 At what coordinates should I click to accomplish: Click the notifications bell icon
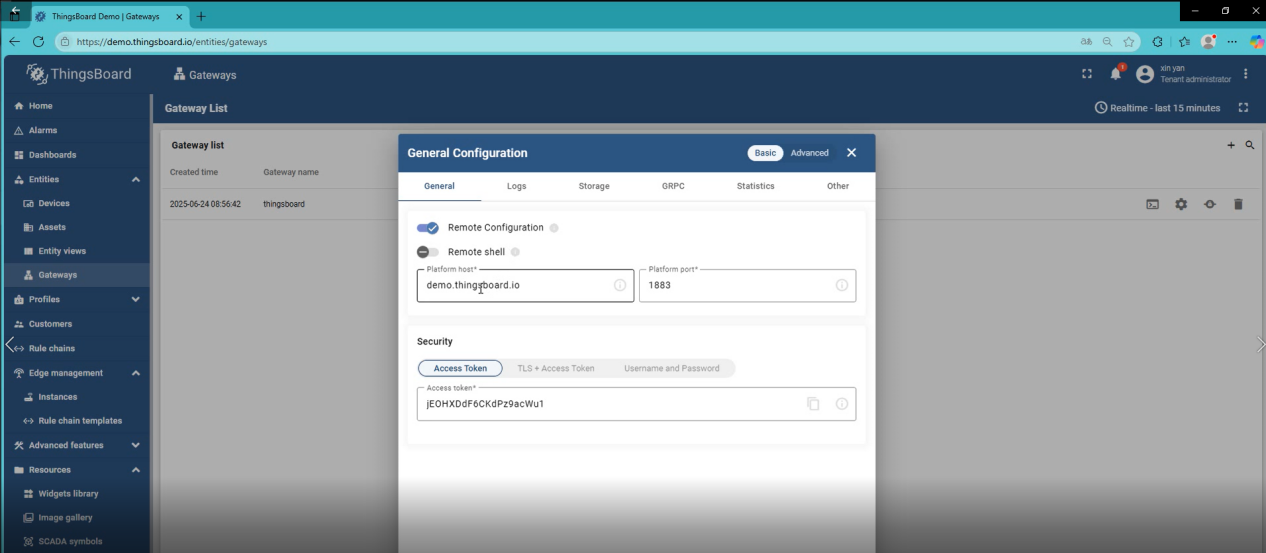point(1115,74)
